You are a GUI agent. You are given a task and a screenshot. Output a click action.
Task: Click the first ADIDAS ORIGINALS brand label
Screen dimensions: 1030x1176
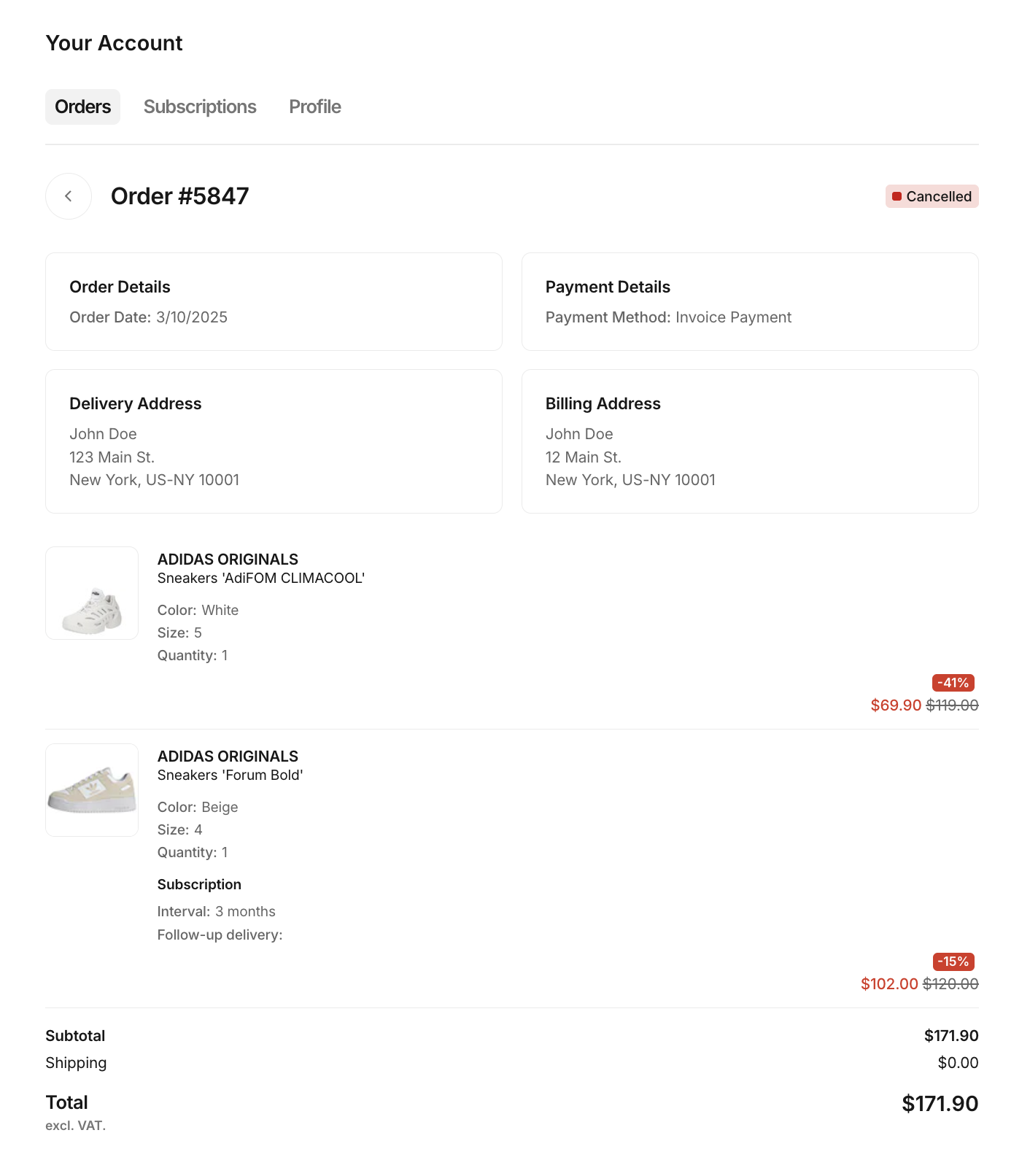tap(228, 560)
